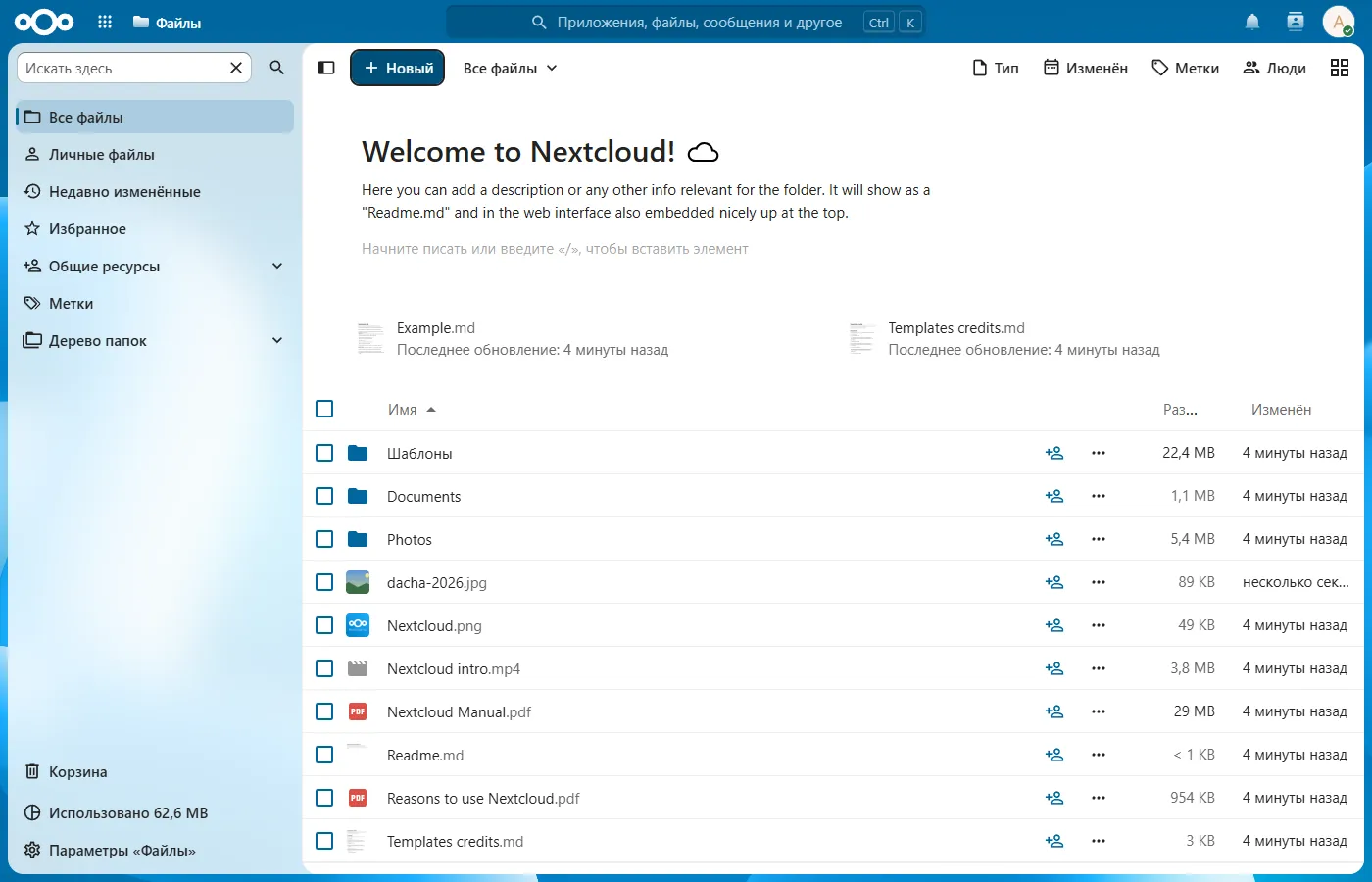Share Nextcloud.png via share icon
The width and height of the screenshot is (1372, 882).
[x=1054, y=625]
